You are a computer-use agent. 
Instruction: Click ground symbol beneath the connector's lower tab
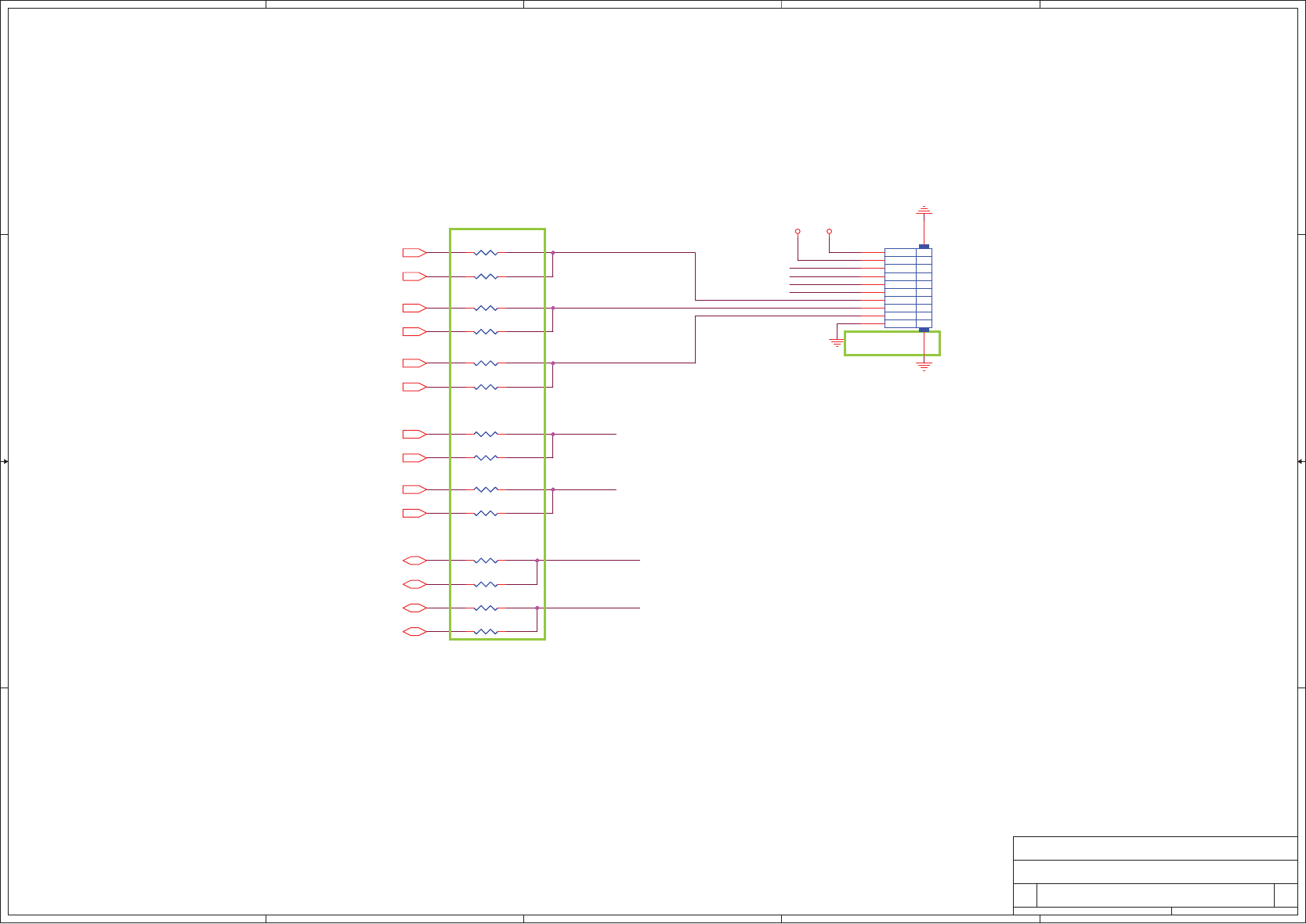[x=924, y=366]
